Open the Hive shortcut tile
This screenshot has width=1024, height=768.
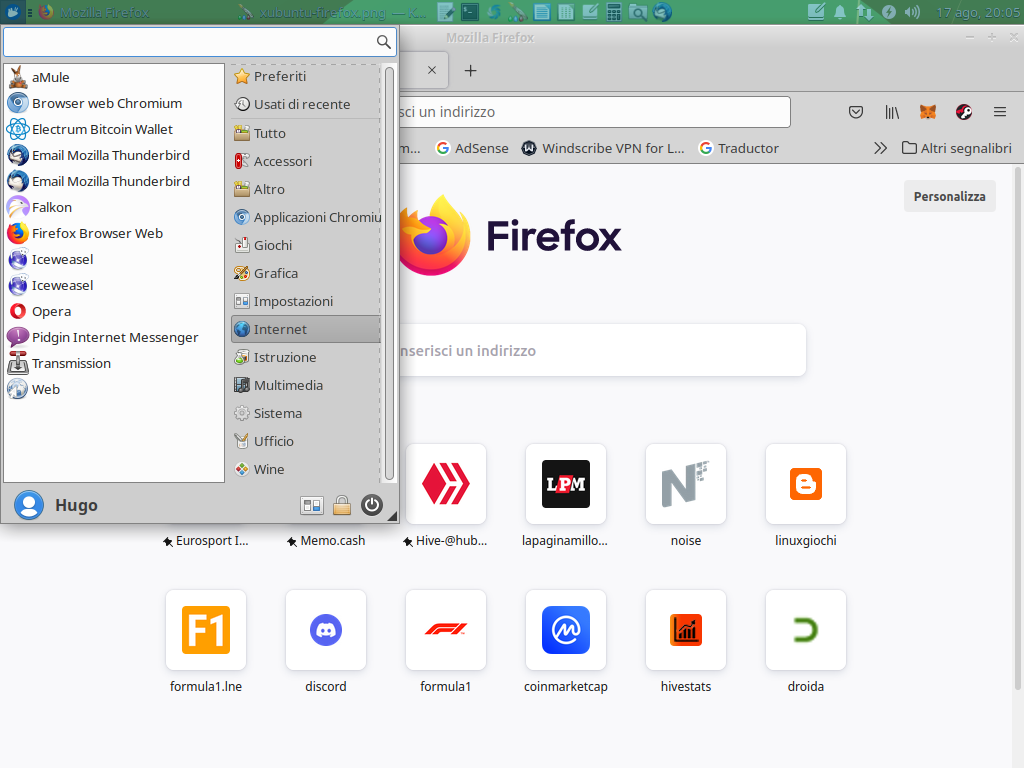tap(446, 484)
